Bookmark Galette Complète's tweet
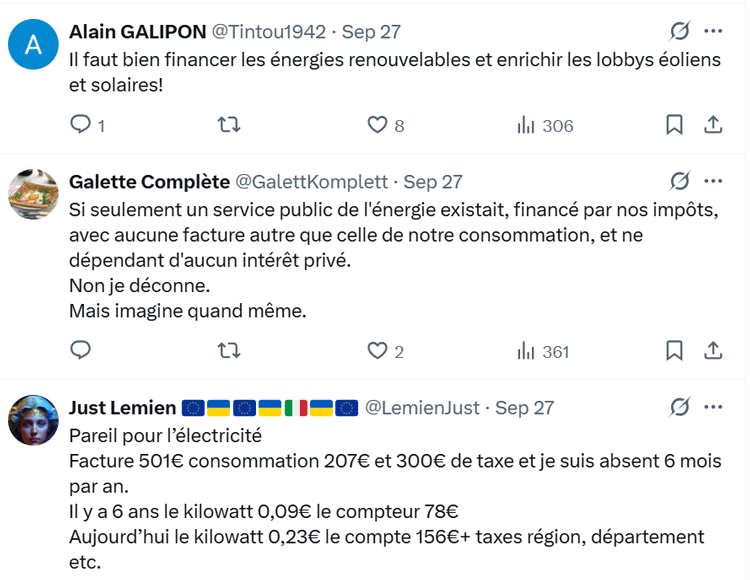Viewport: 750px width, 580px height. coord(675,351)
